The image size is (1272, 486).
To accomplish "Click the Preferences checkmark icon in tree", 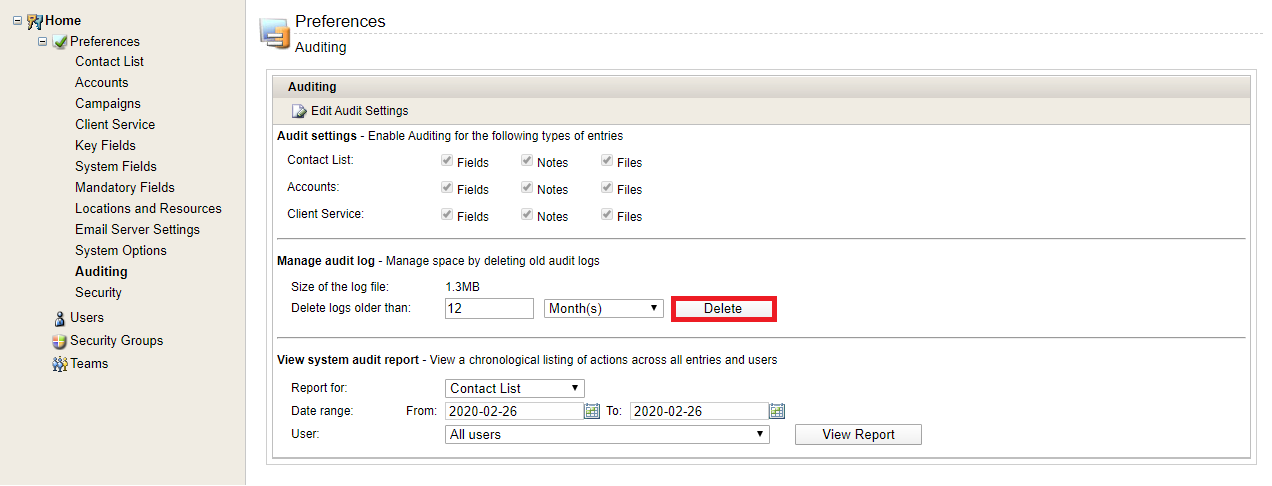I will pyautogui.click(x=60, y=41).
